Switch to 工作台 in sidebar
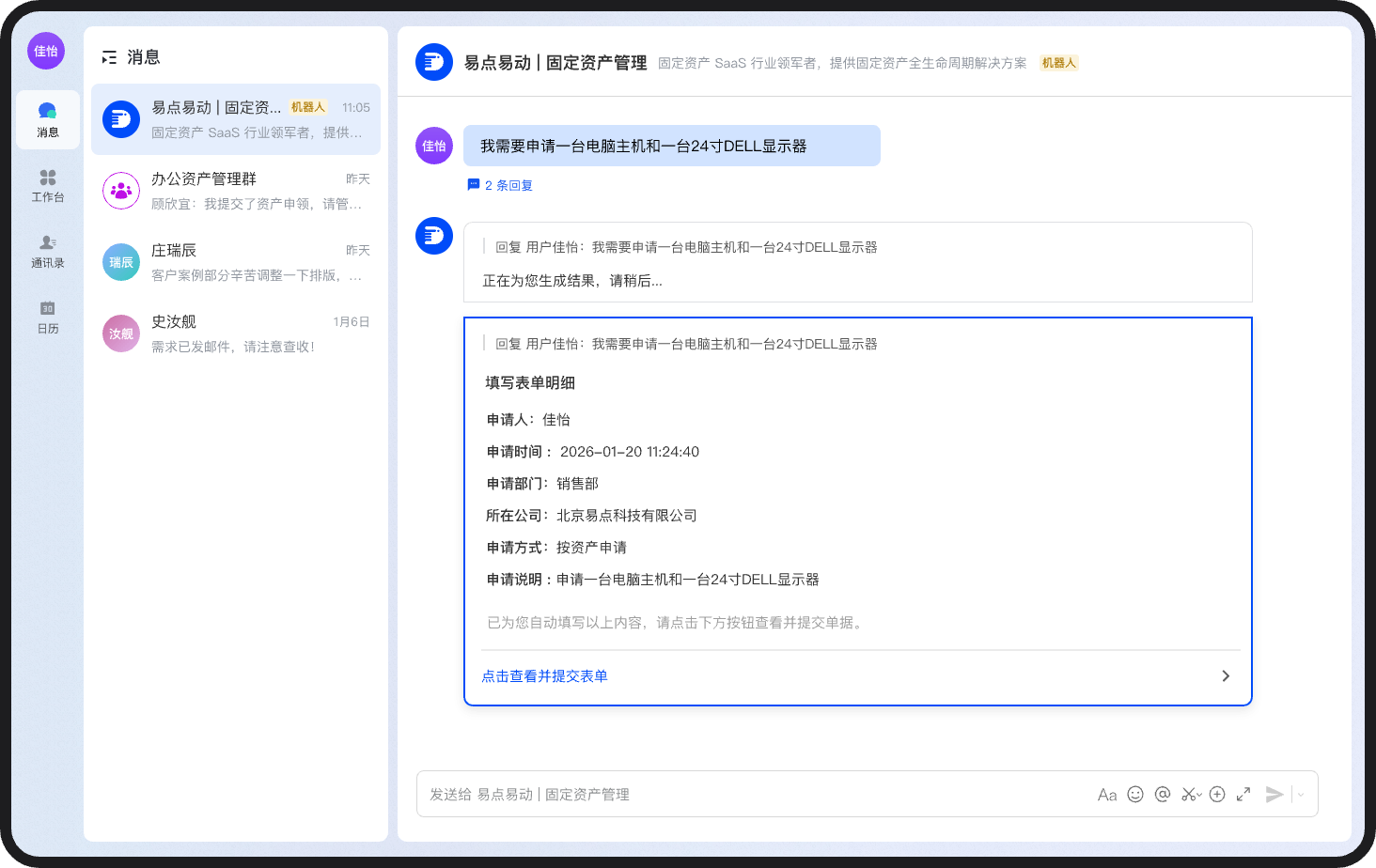Image resolution: width=1376 pixels, height=868 pixels. (x=48, y=186)
